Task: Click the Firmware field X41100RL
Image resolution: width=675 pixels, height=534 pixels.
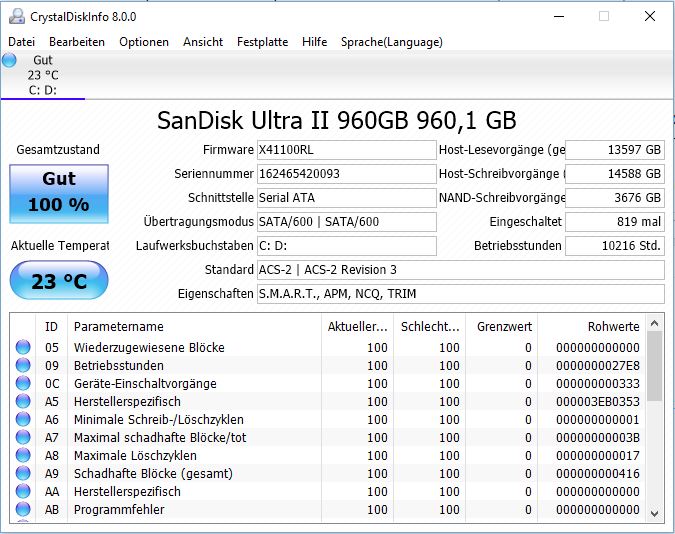Action: tap(347, 150)
